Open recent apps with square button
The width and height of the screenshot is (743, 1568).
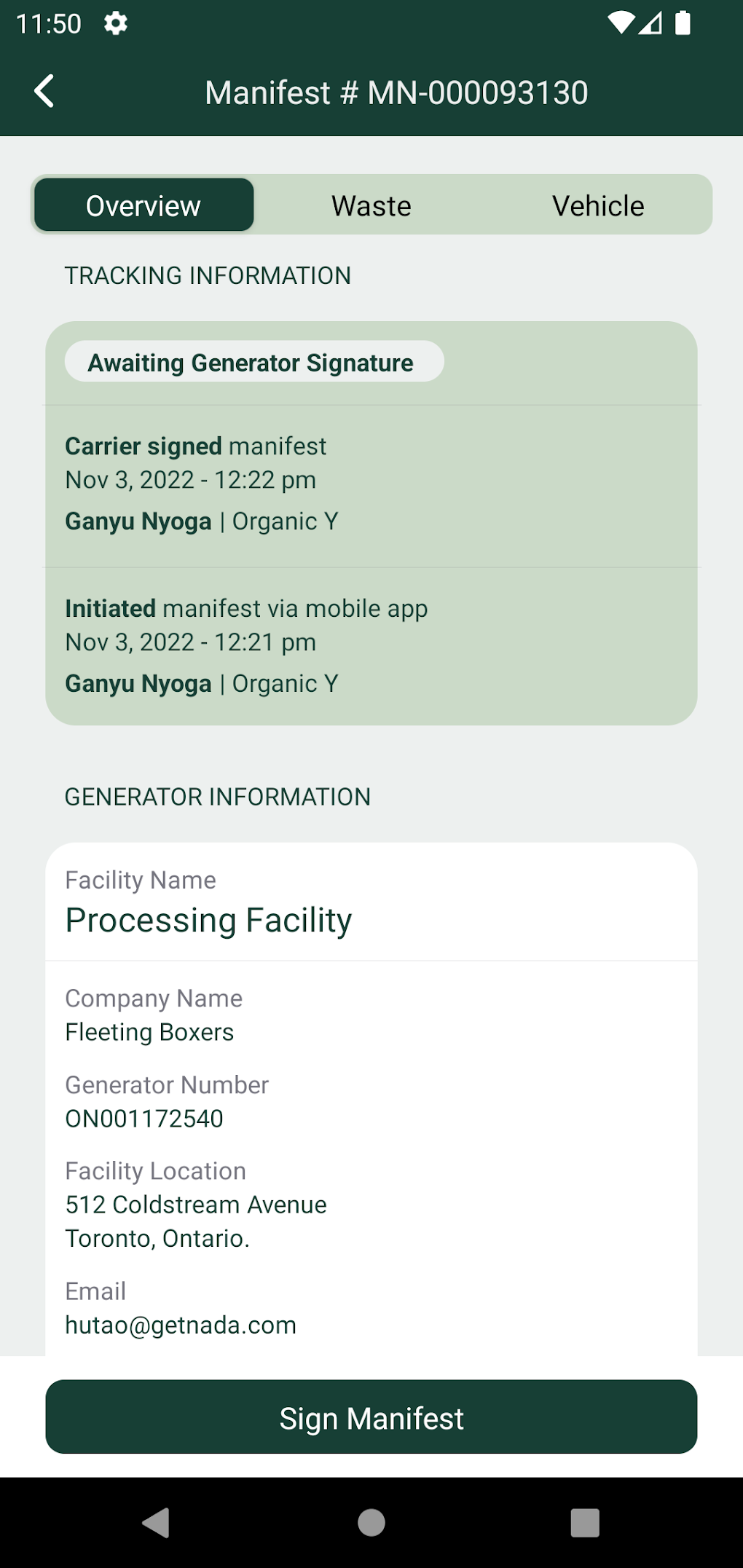coord(584,1522)
